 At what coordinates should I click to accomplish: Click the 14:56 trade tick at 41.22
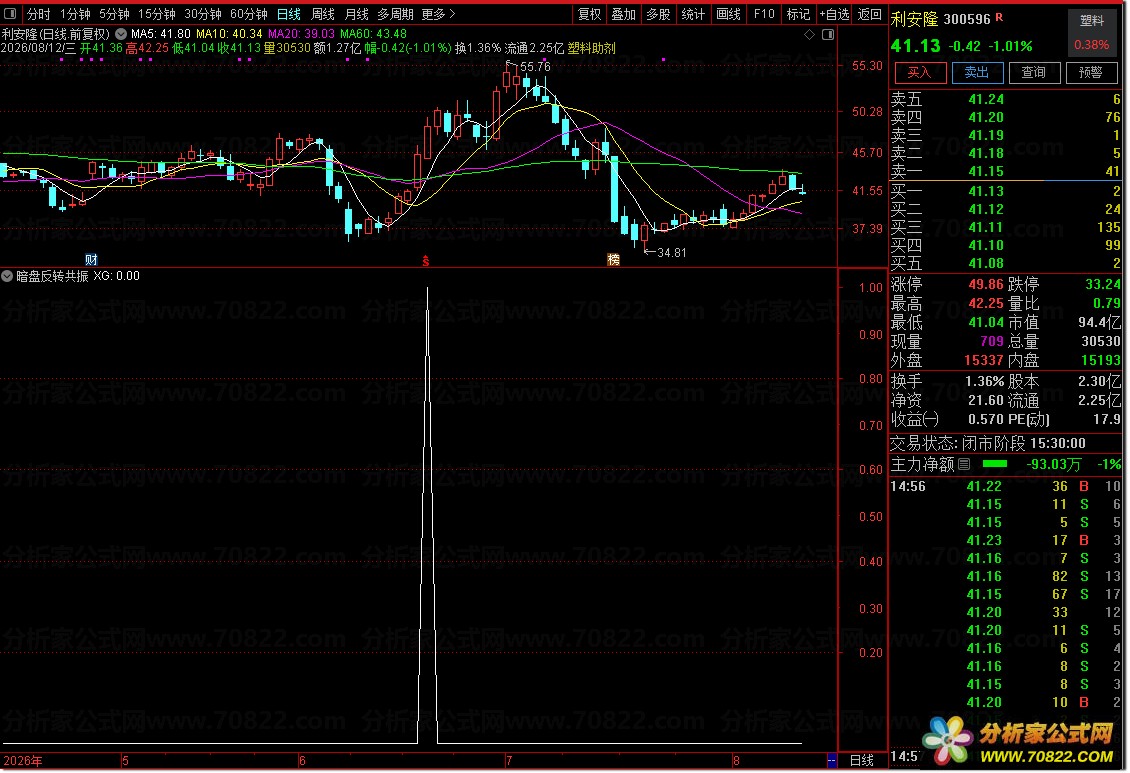click(x=1005, y=486)
